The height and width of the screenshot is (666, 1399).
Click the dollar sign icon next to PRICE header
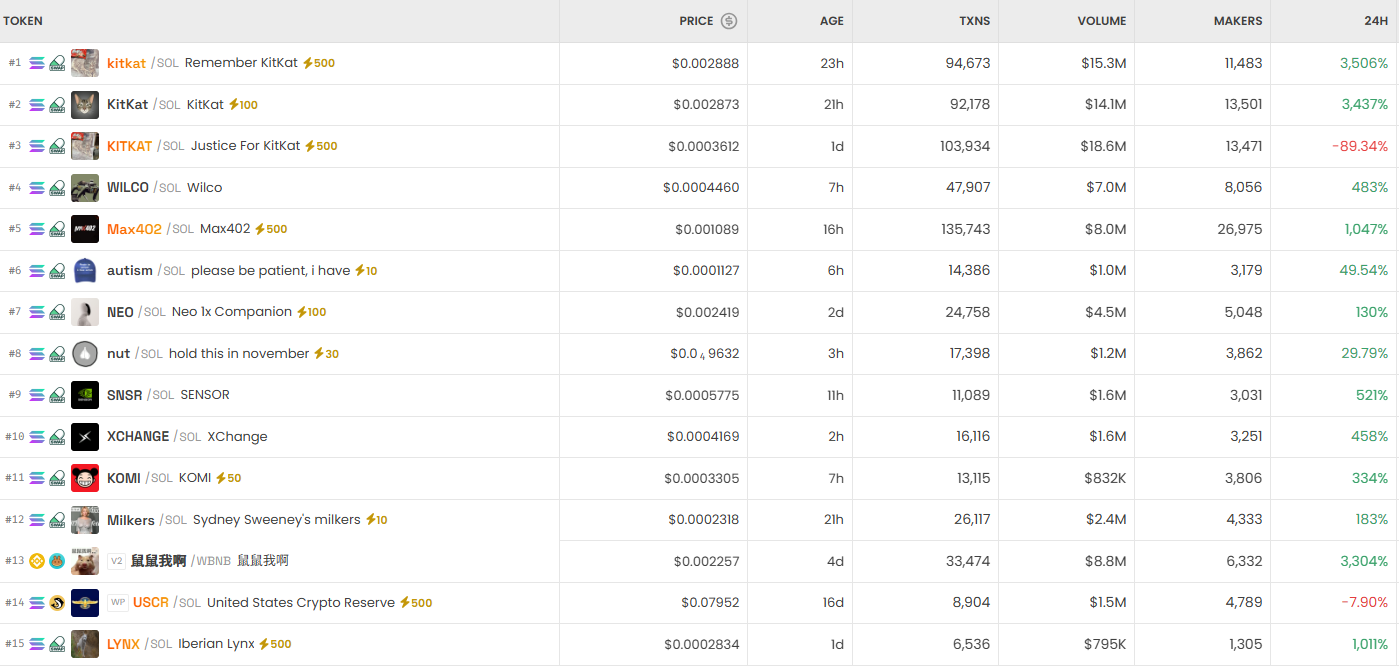click(x=730, y=20)
